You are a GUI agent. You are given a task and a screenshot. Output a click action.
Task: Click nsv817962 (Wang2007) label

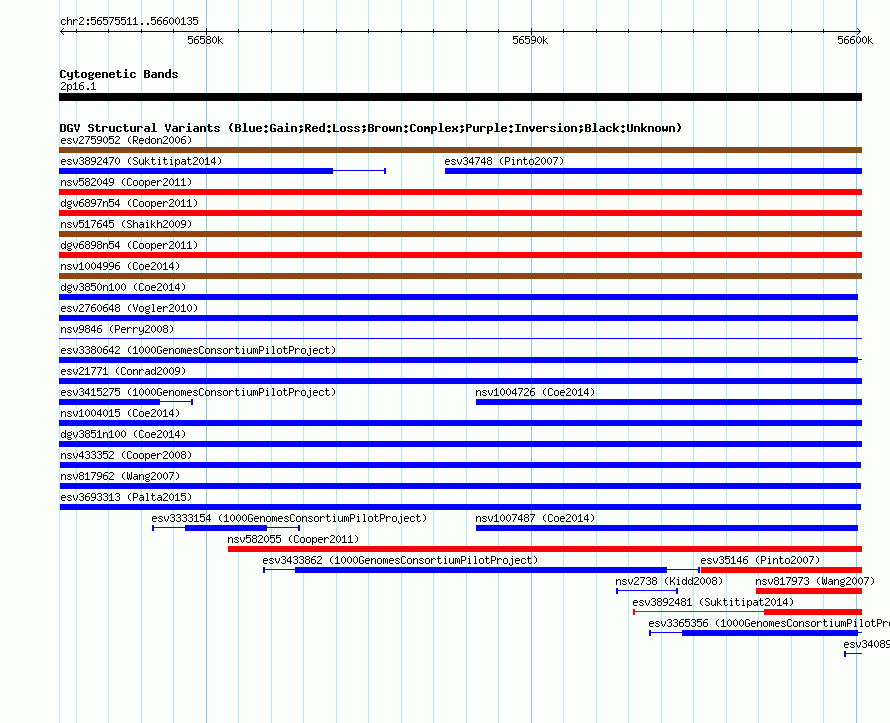[120, 476]
